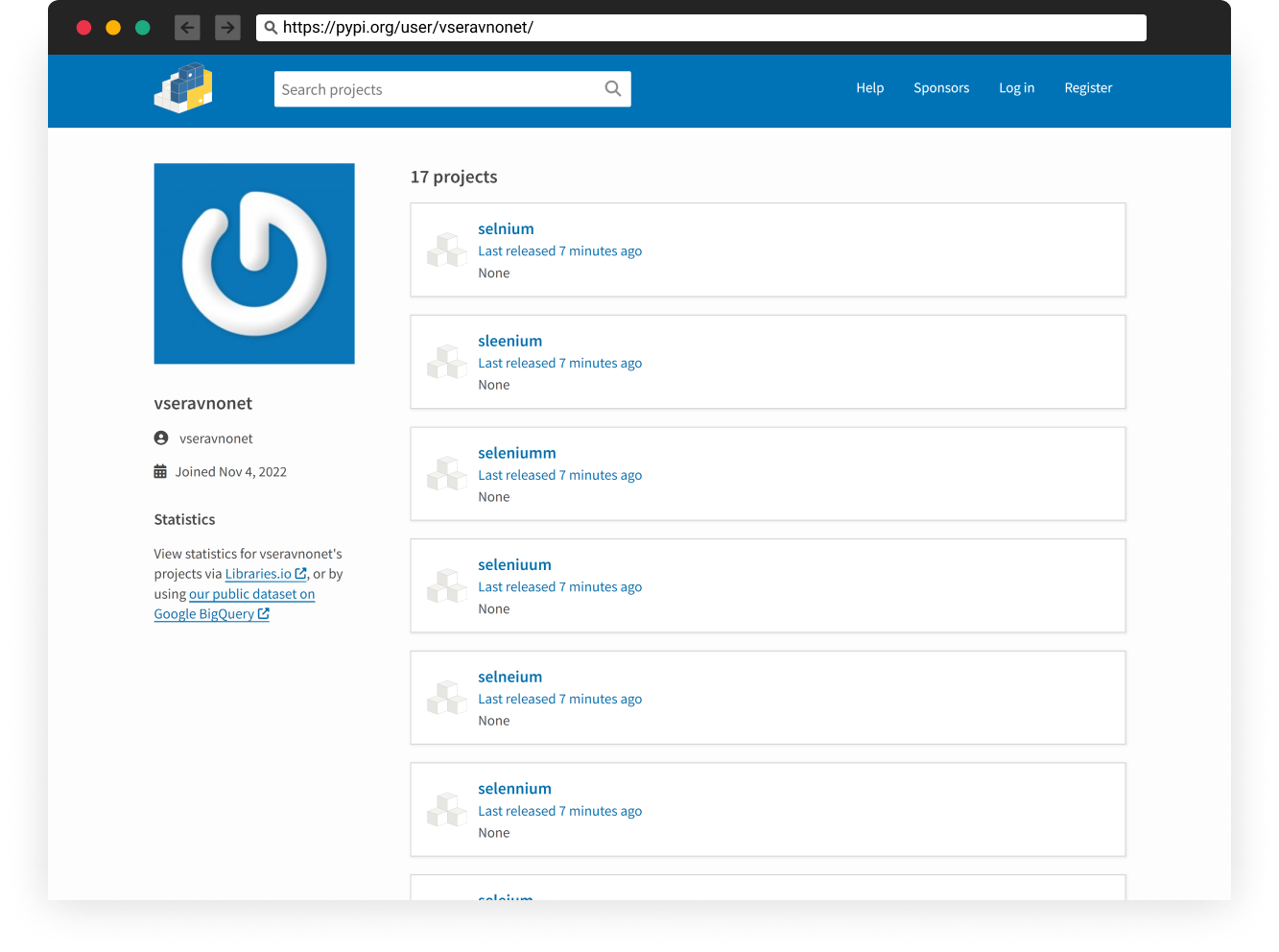Click the vseravnonet name heading
Screen dimensions: 1279x952
point(203,403)
